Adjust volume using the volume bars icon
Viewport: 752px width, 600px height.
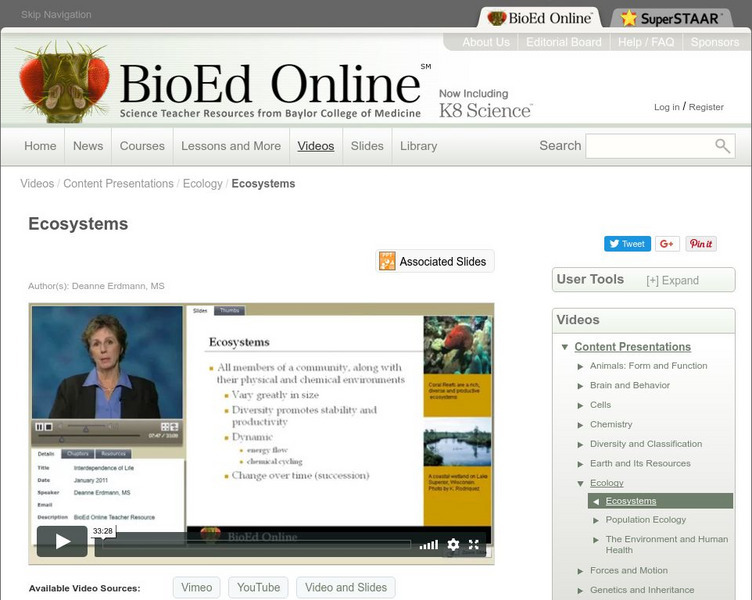point(429,545)
